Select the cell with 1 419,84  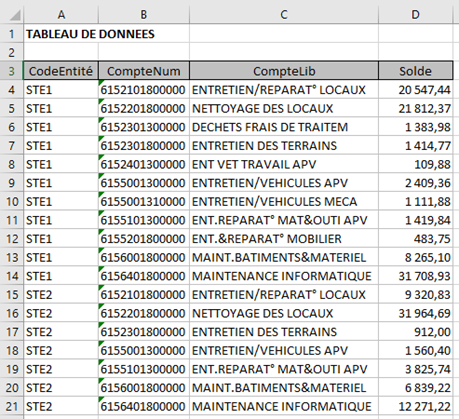point(416,220)
